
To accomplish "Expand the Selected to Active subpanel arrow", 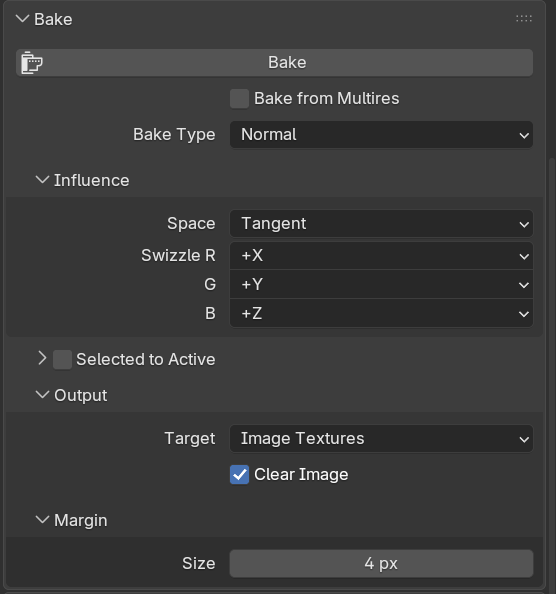I will click(42, 358).
